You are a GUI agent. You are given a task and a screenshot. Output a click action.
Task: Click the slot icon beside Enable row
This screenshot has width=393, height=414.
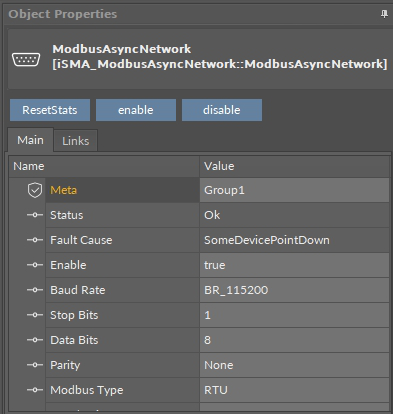[x=35, y=265]
